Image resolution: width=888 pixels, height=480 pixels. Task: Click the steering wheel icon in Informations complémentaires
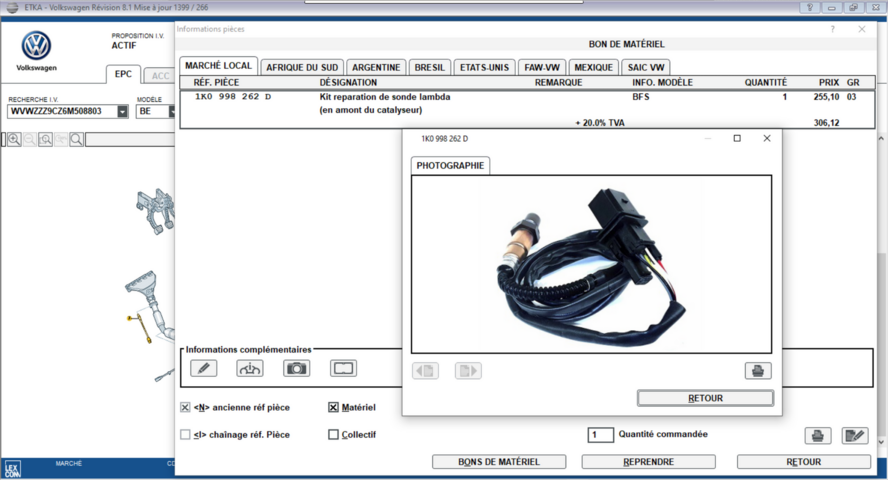pos(250,368)
